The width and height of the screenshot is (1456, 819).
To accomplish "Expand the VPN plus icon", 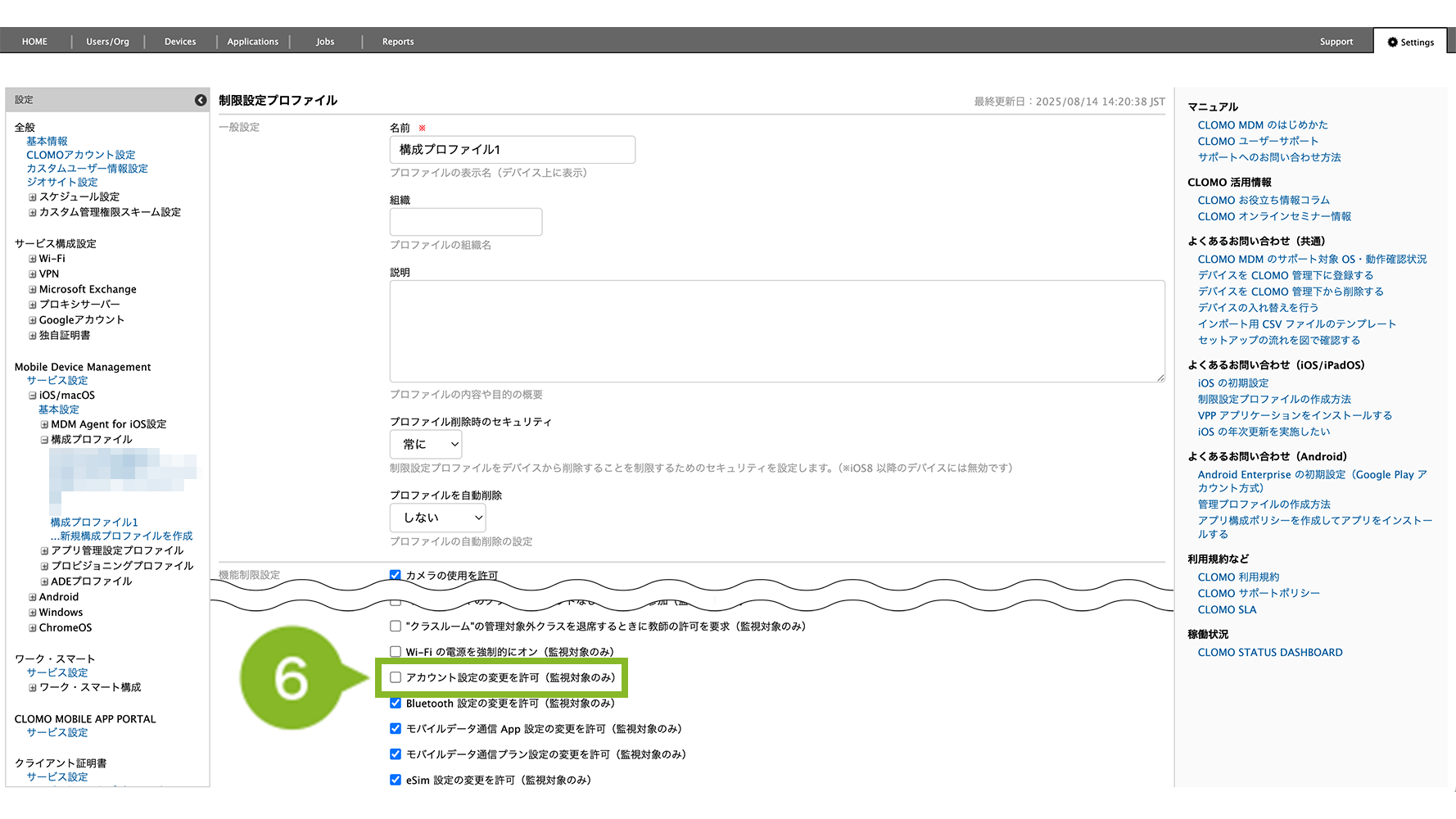I will point(33,274).
